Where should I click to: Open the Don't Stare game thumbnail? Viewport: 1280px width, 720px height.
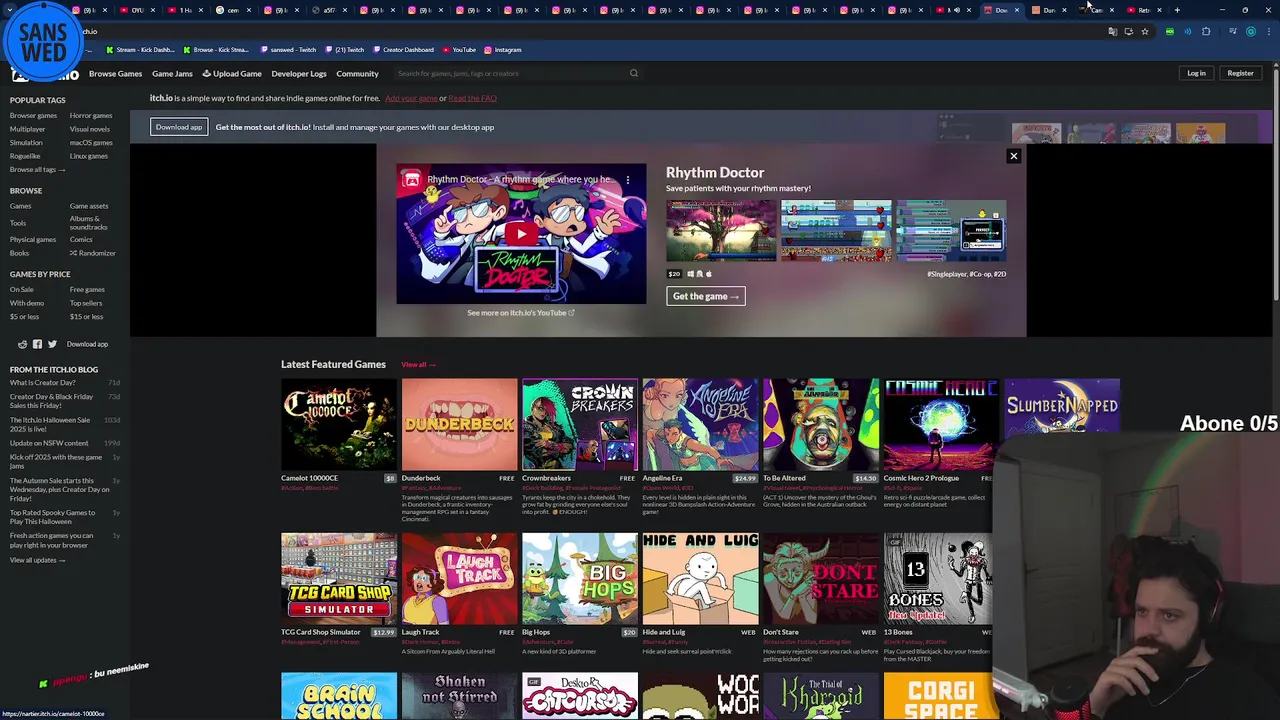(x=821, y=579)
